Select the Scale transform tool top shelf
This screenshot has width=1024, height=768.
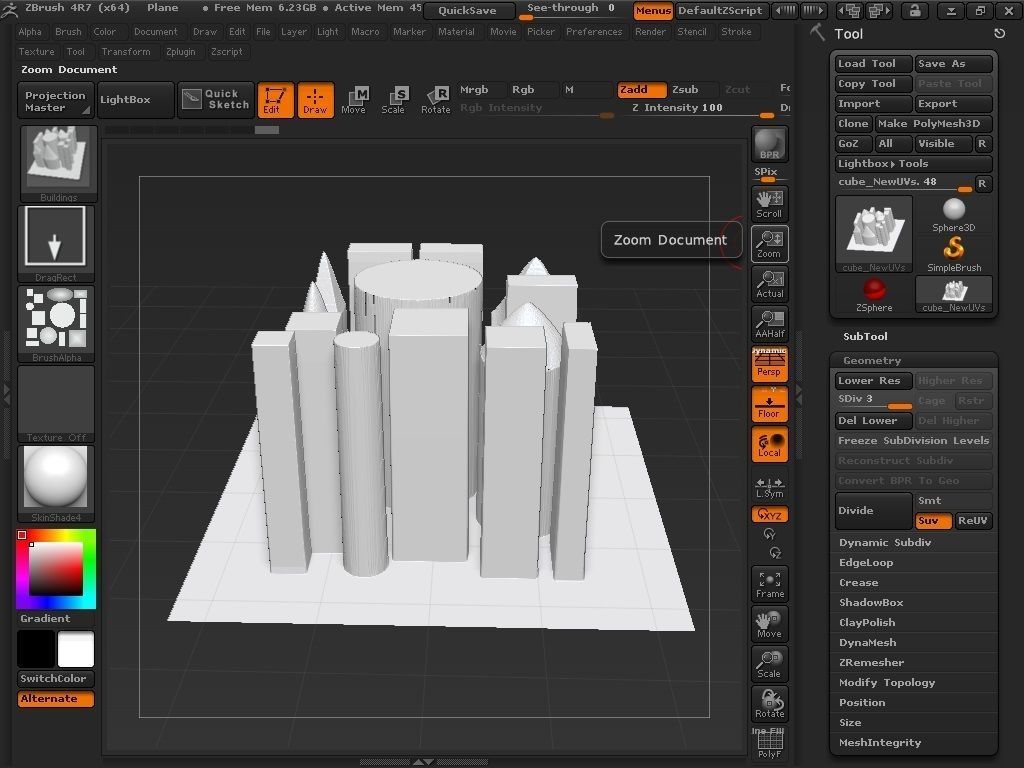394,100
